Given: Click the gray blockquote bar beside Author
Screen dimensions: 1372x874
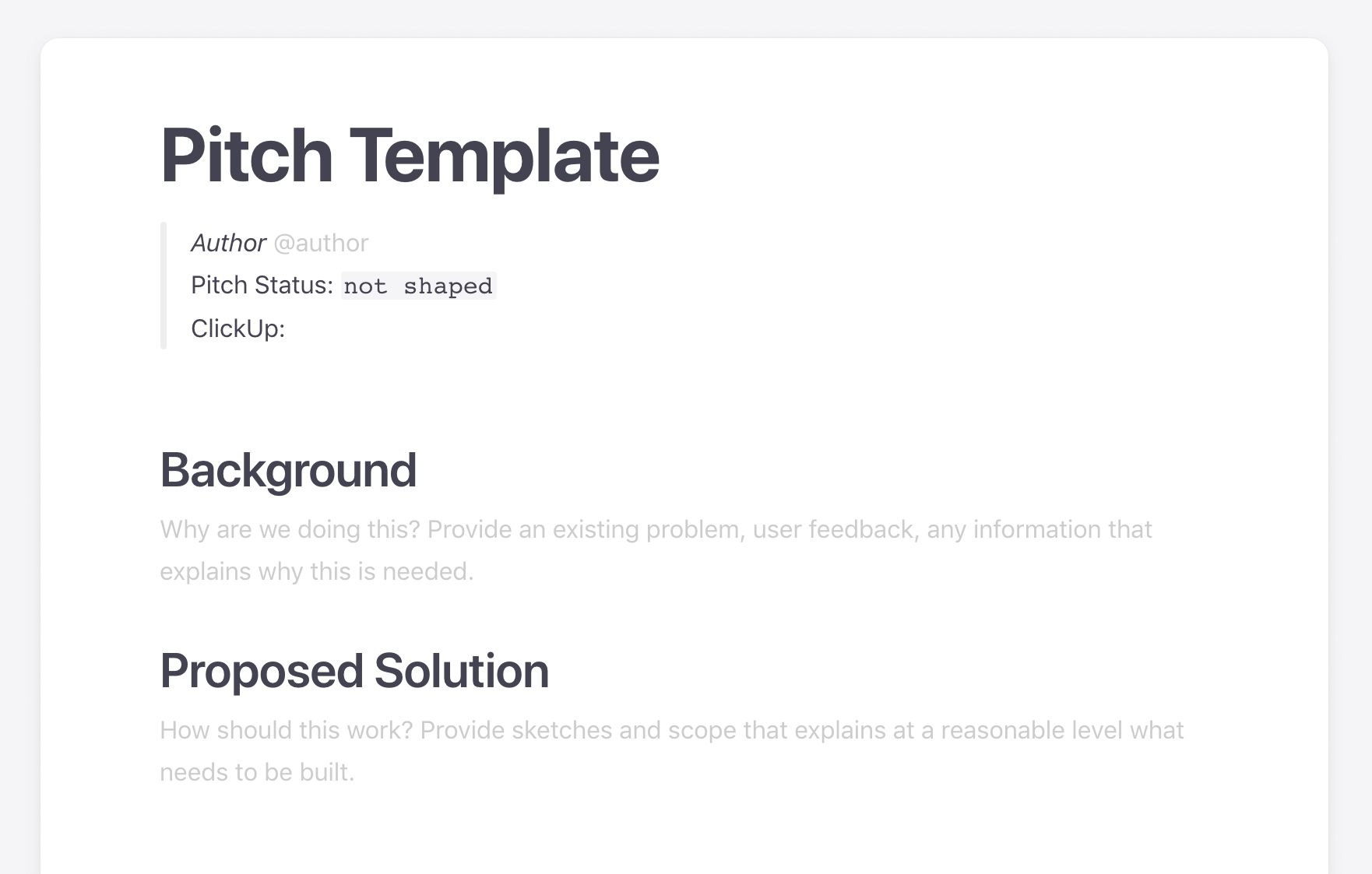Looking at the screenshot, I should click(x=164, y=286).
